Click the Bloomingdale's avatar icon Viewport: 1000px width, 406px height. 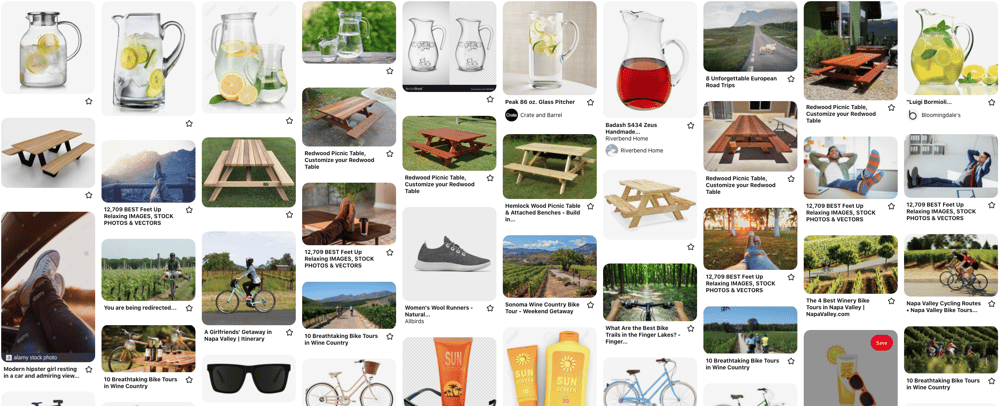point(912,115)
